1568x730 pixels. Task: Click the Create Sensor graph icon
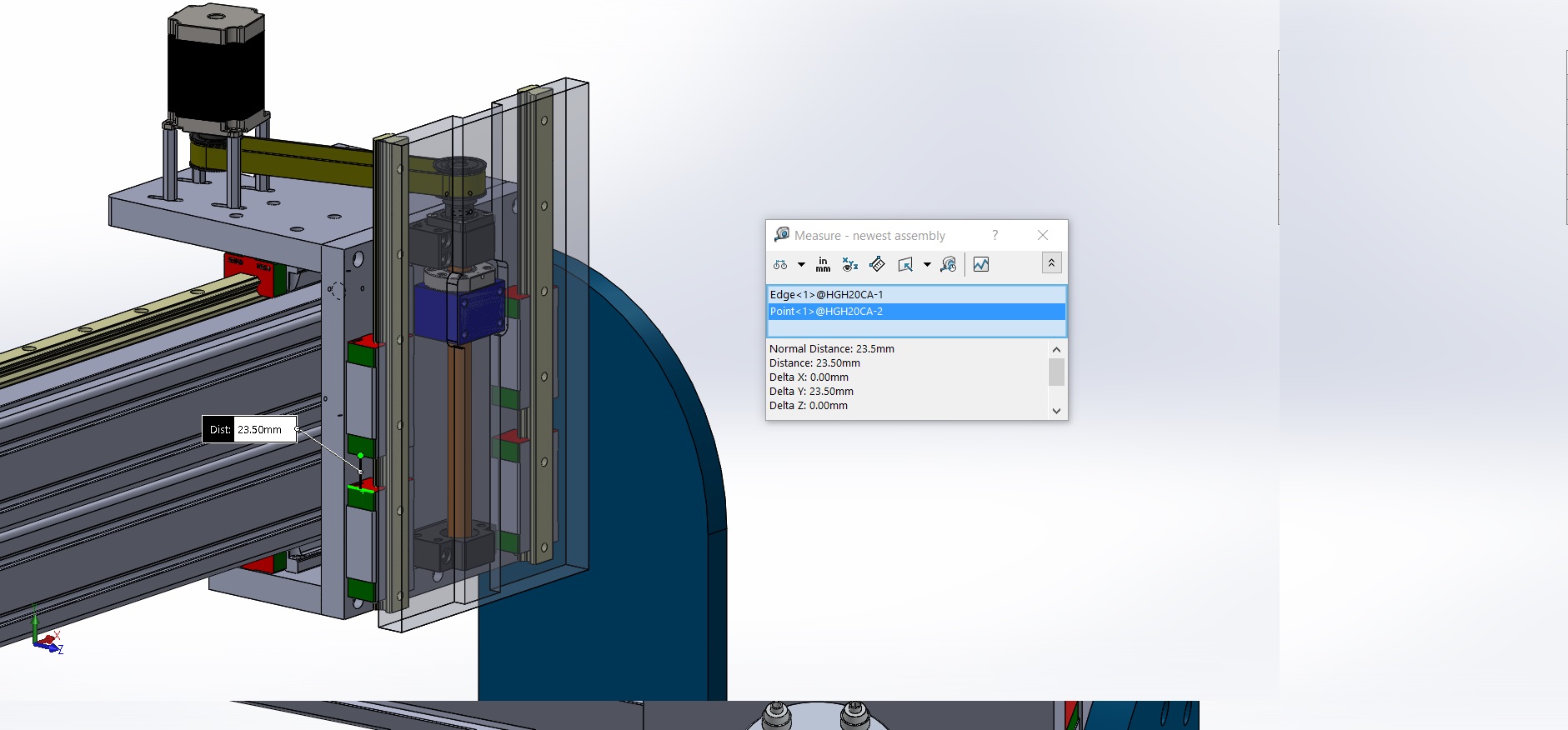click(981, 265)
